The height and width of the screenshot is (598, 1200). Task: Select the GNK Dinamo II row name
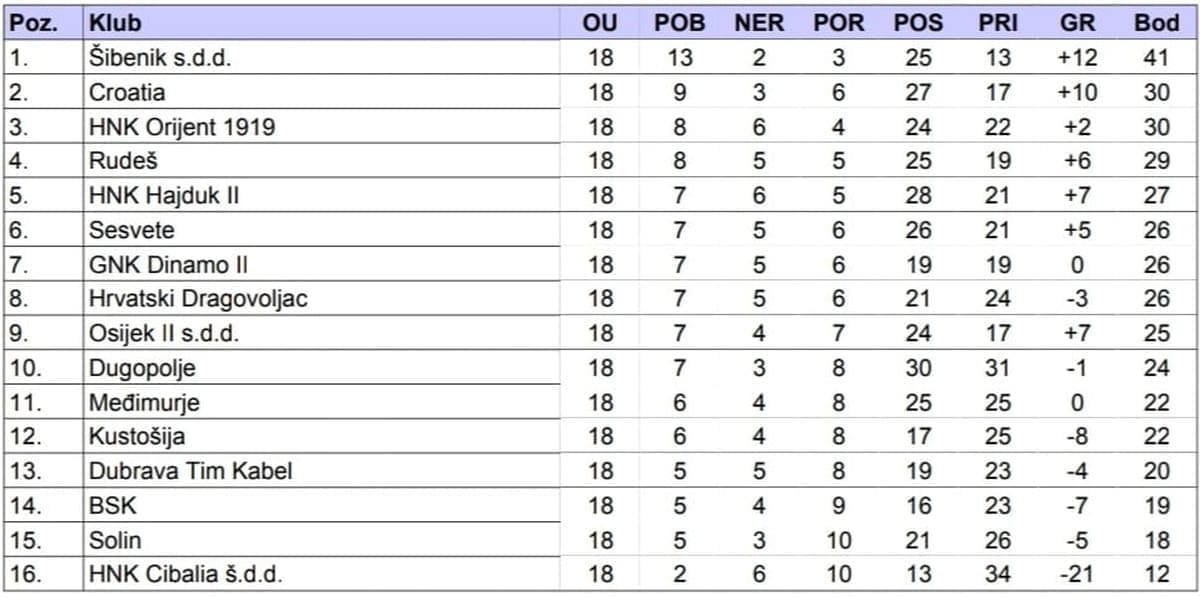[169, 265]
